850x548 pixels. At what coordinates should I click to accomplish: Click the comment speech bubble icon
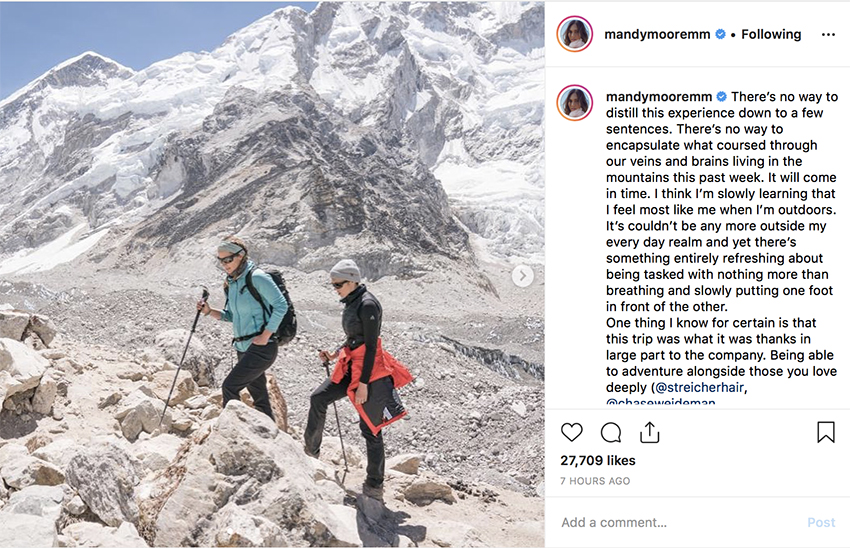(x=610, y=432)
